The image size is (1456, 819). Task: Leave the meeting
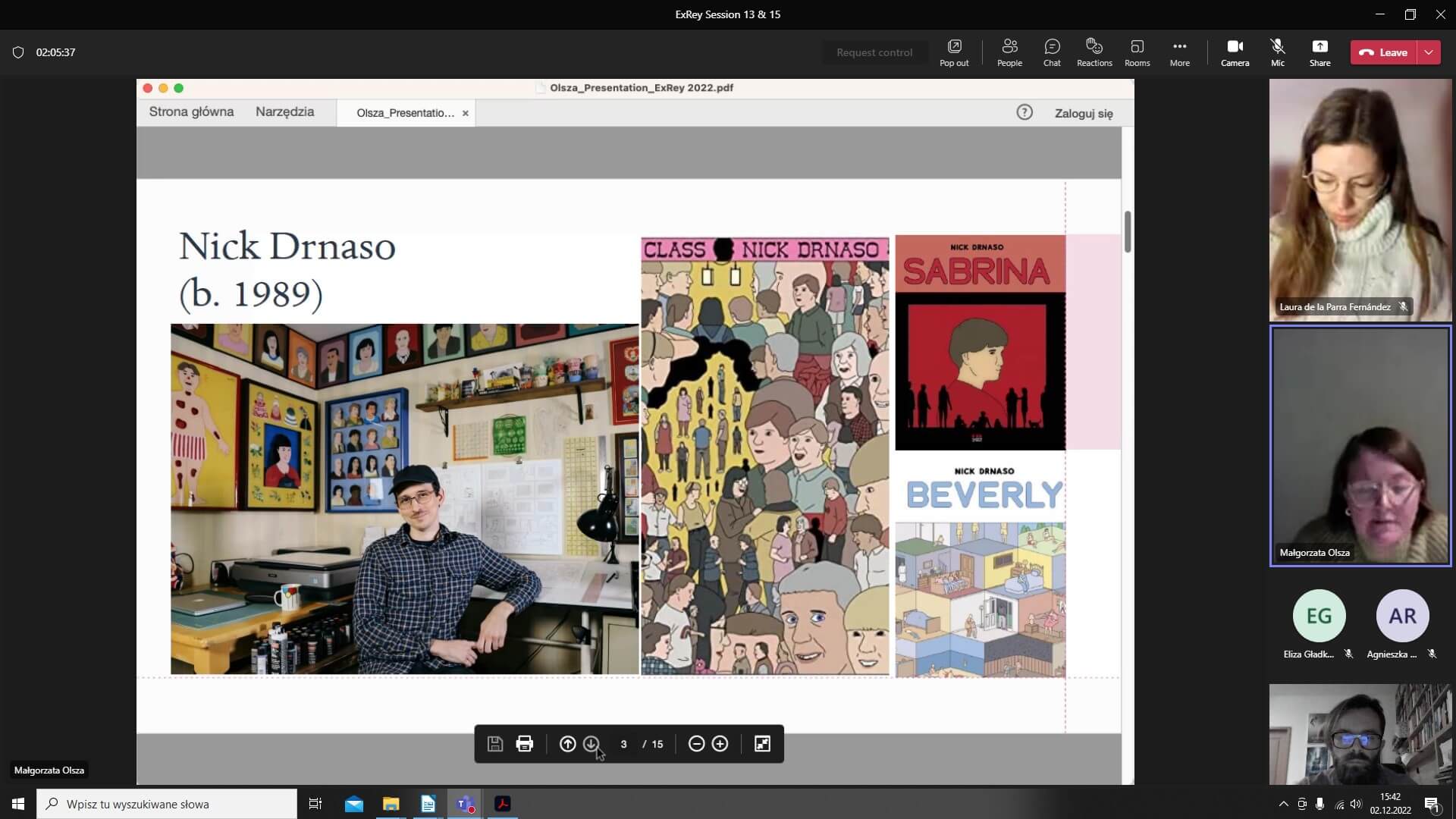click(1383, 52)
